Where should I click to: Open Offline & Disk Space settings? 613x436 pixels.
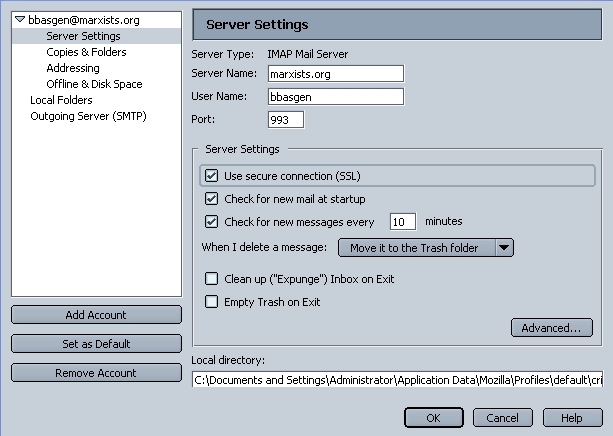(x=94, y=84)
